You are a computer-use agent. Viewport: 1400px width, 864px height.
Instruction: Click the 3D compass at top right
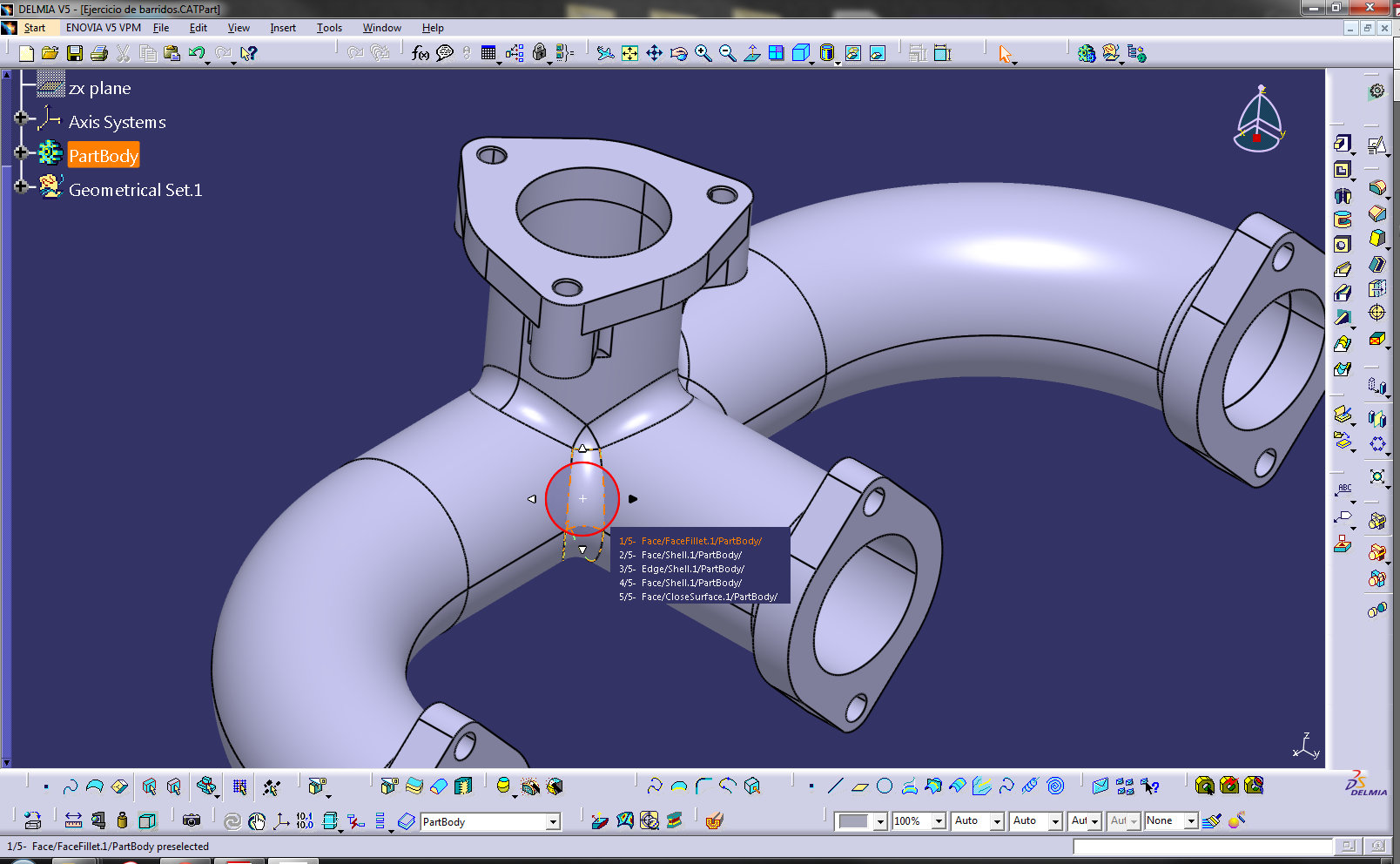(1259, 119)
